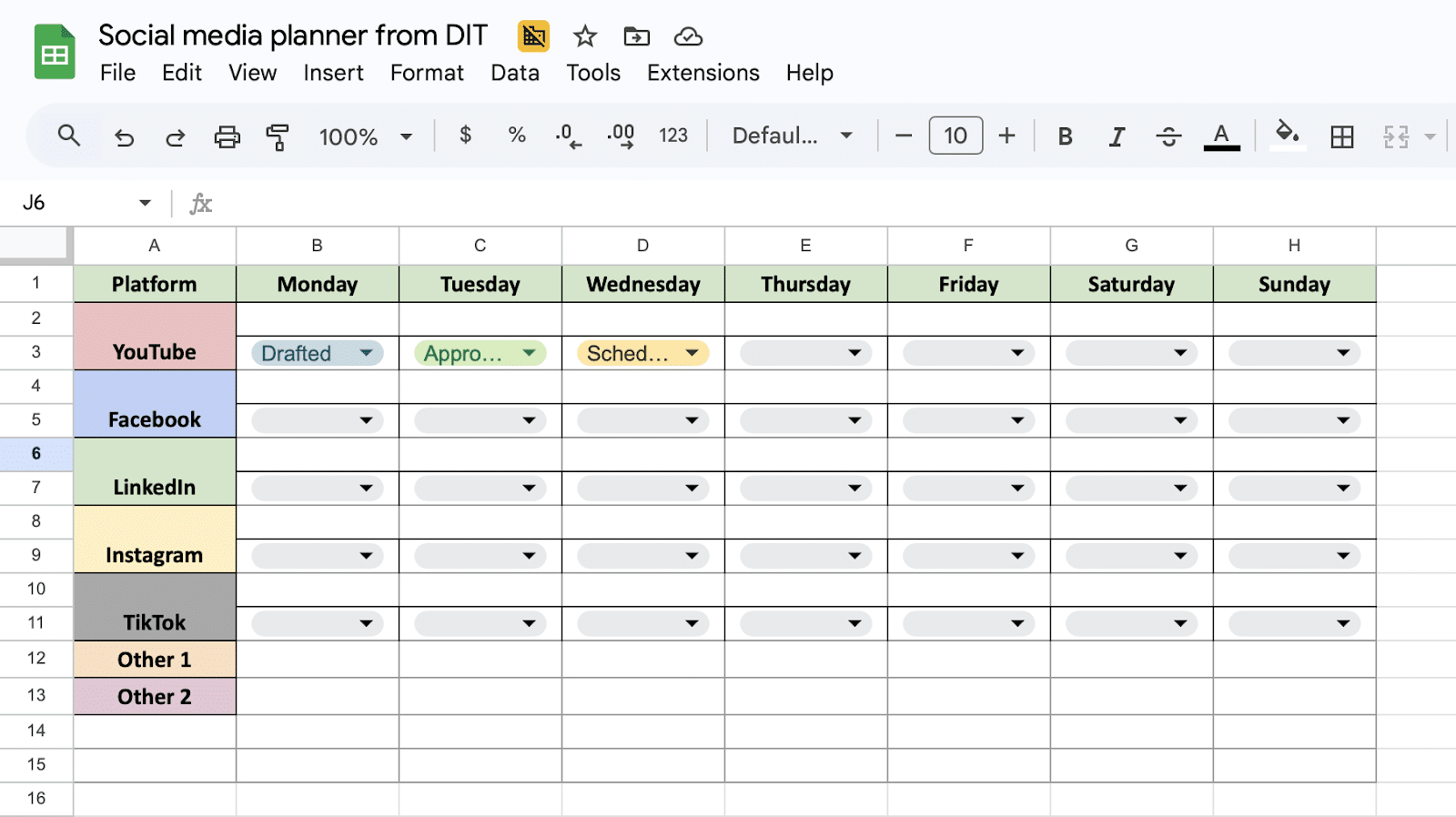Format selection as percent

point(517,136)
